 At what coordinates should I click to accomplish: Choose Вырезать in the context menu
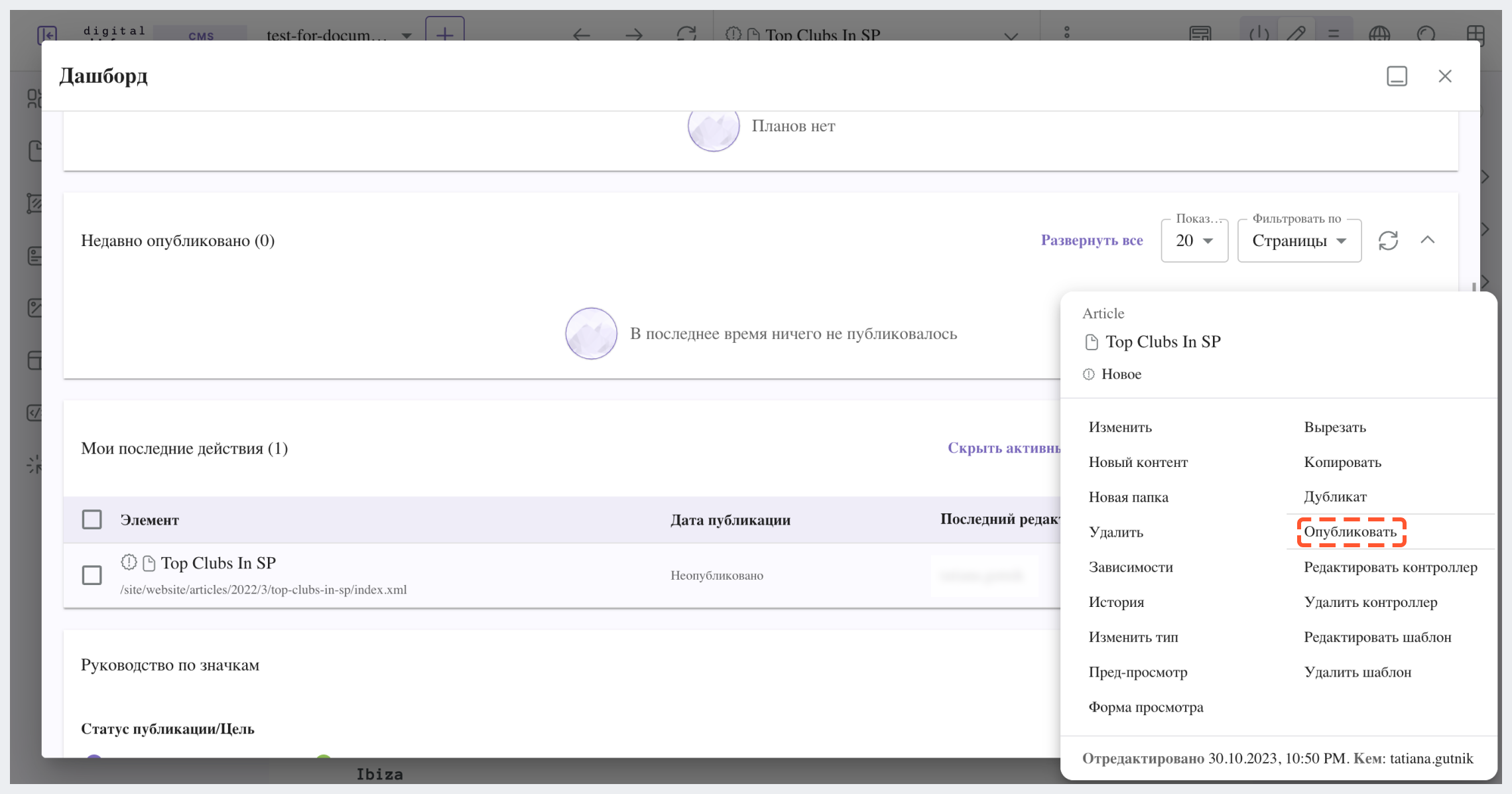(x=1335, y=427)
